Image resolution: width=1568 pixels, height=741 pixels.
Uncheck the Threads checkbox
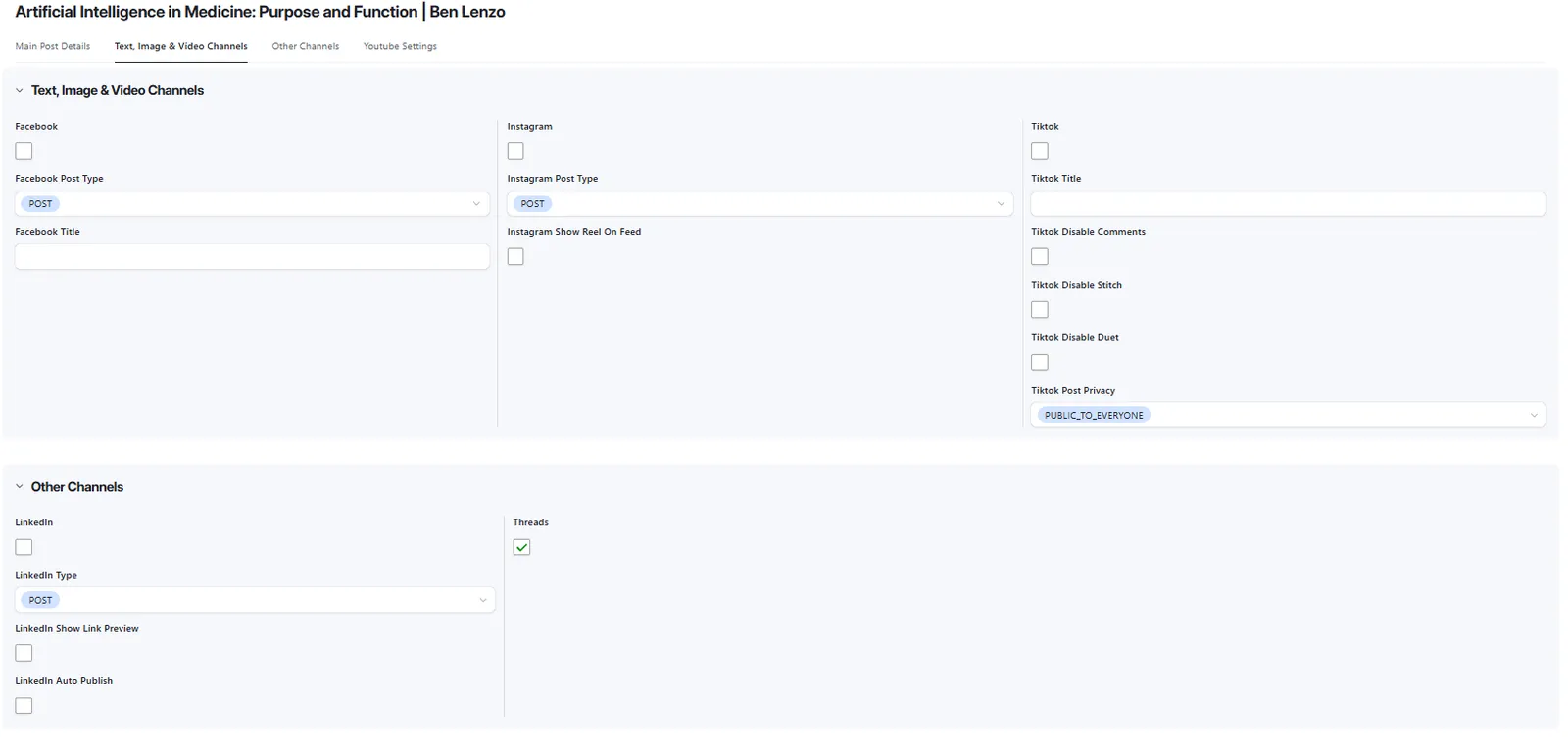pyautogui.click(x=521, y=547)
